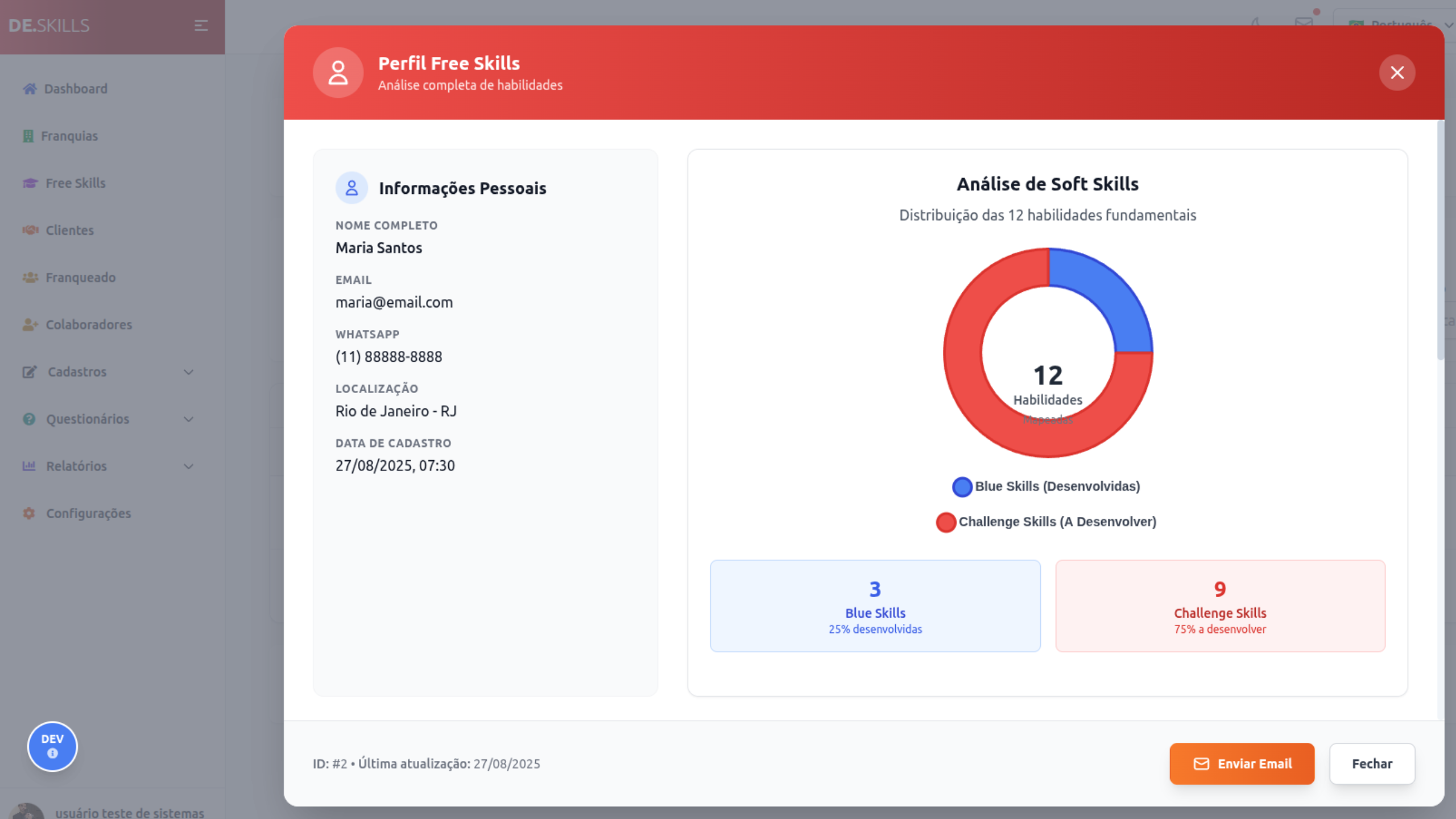Click the date 27/08/2025, 07:30
The width and height of the screenshot is (1456, 819).
[x=395, y=466]
